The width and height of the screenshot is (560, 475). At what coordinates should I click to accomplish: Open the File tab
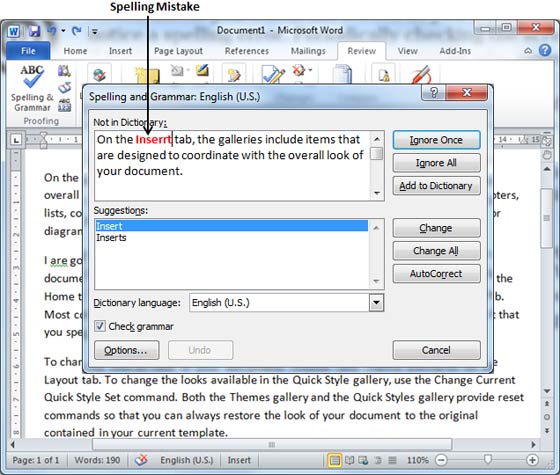(x=28, y=51)
